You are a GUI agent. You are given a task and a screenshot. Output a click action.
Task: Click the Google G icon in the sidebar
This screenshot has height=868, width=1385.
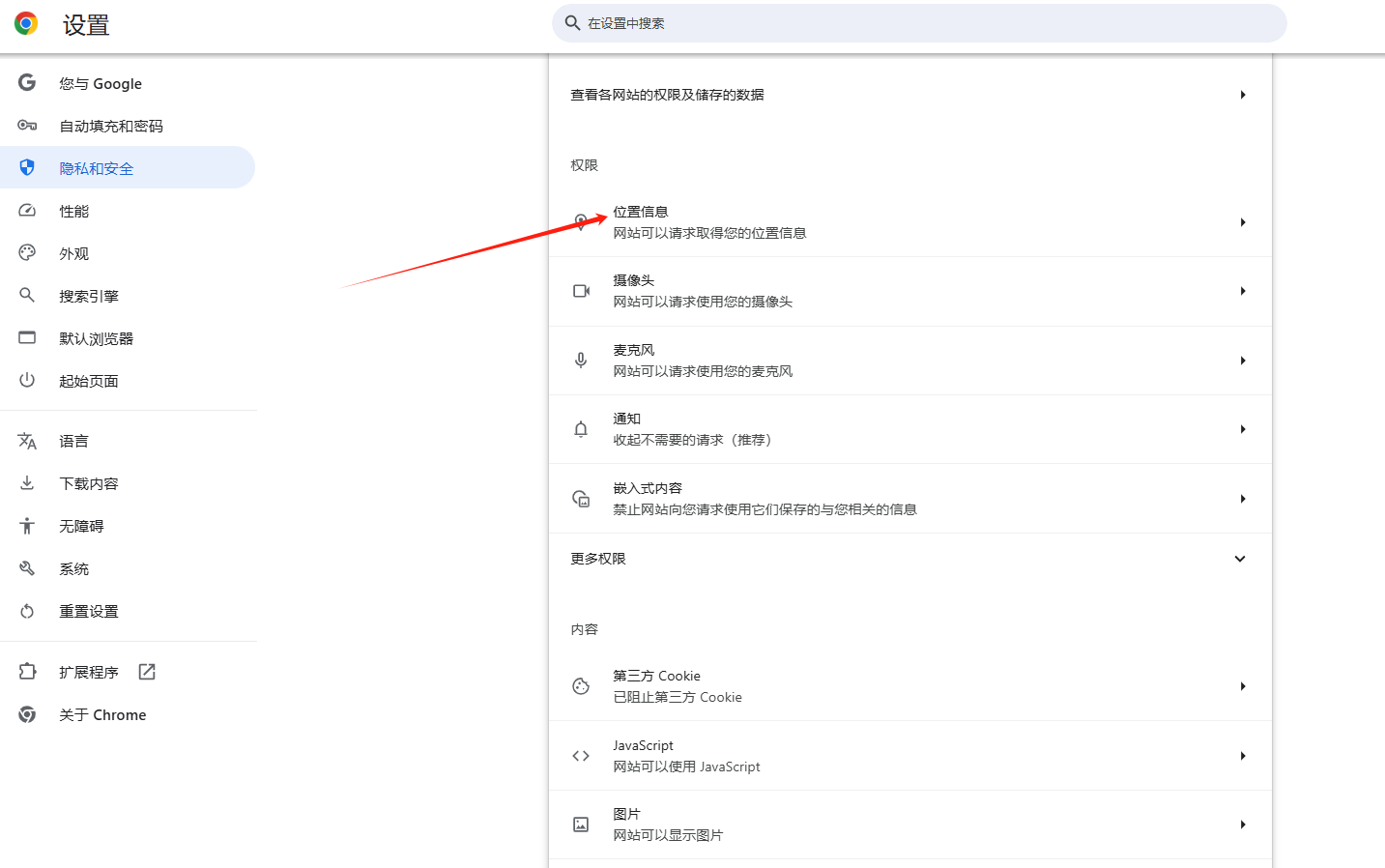tap(27, 83)
